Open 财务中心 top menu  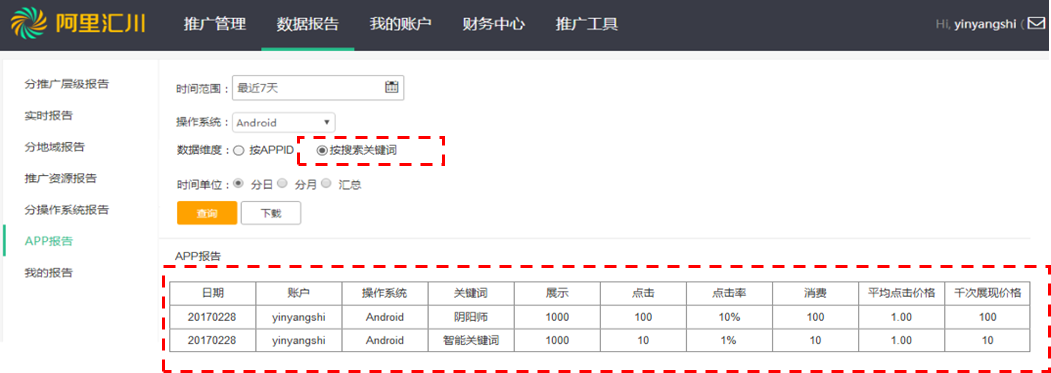coord(493,24)
